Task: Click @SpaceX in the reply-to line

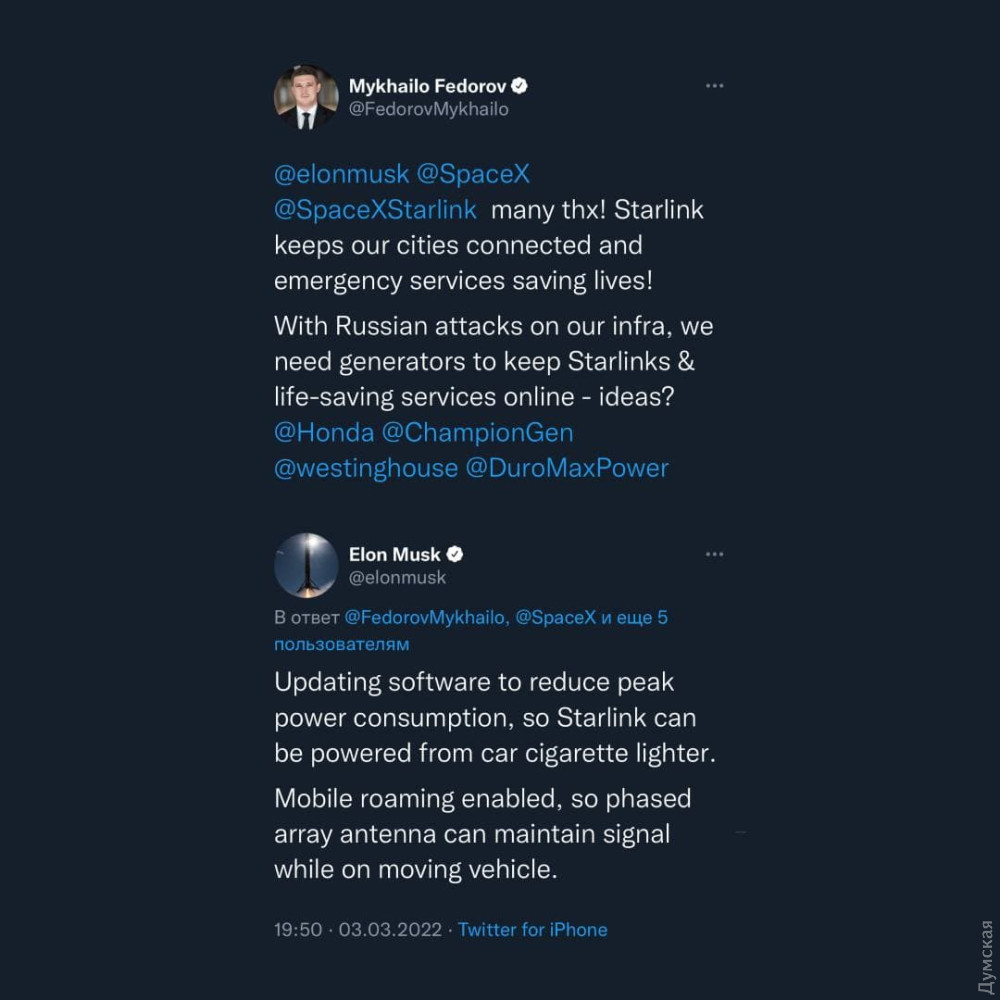Action: coord(555,618)
